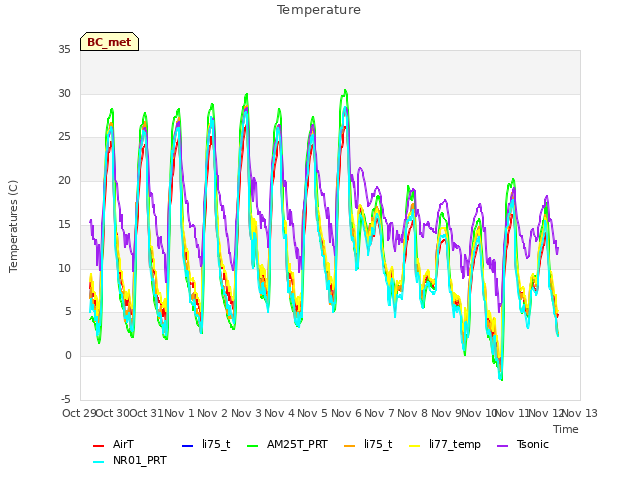This screenshot has width=640, height=480.
Task: Click the Temperatures (C) axis label
Action: point(13,227)
